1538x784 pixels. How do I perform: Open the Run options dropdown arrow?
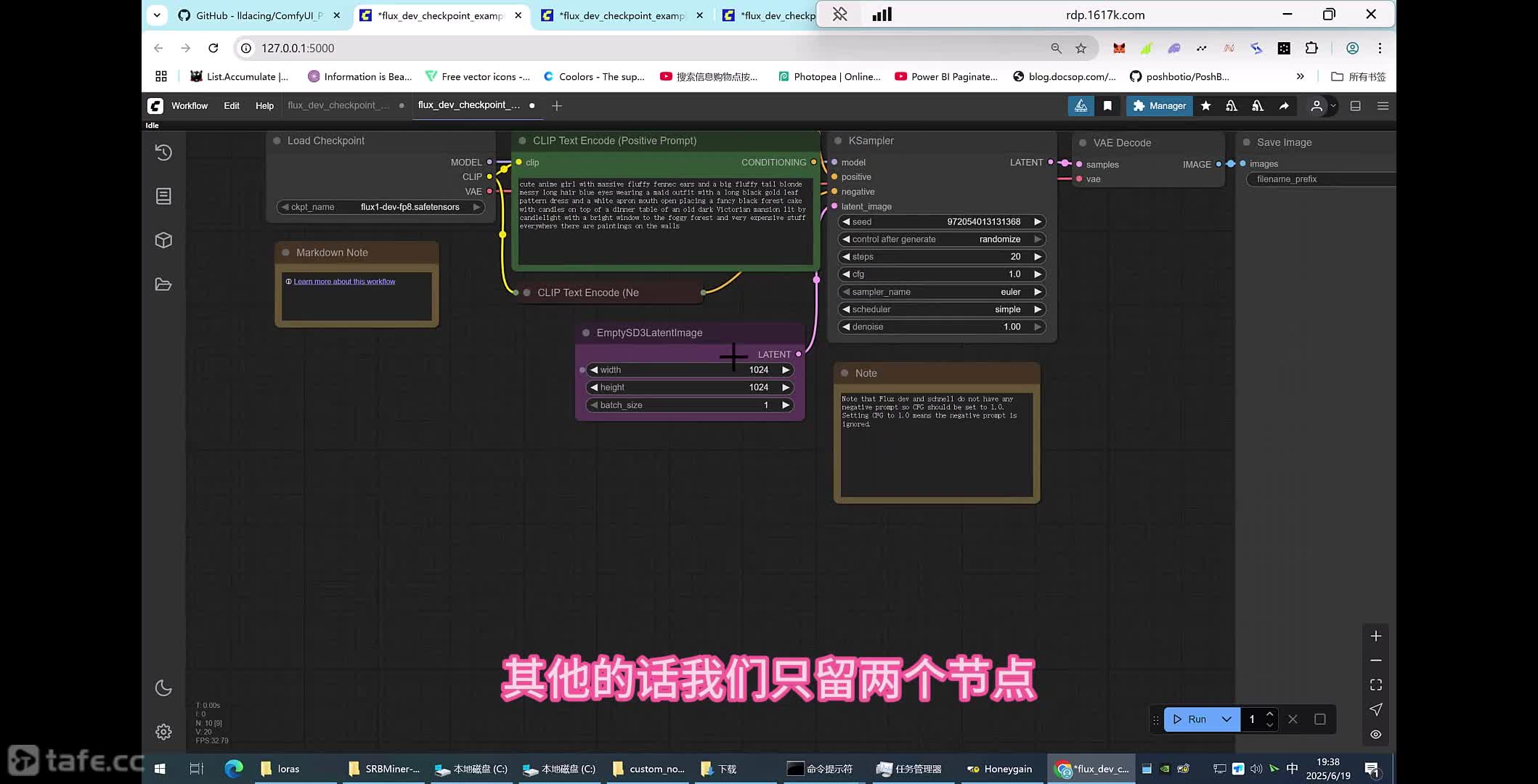coord(1226,719)
